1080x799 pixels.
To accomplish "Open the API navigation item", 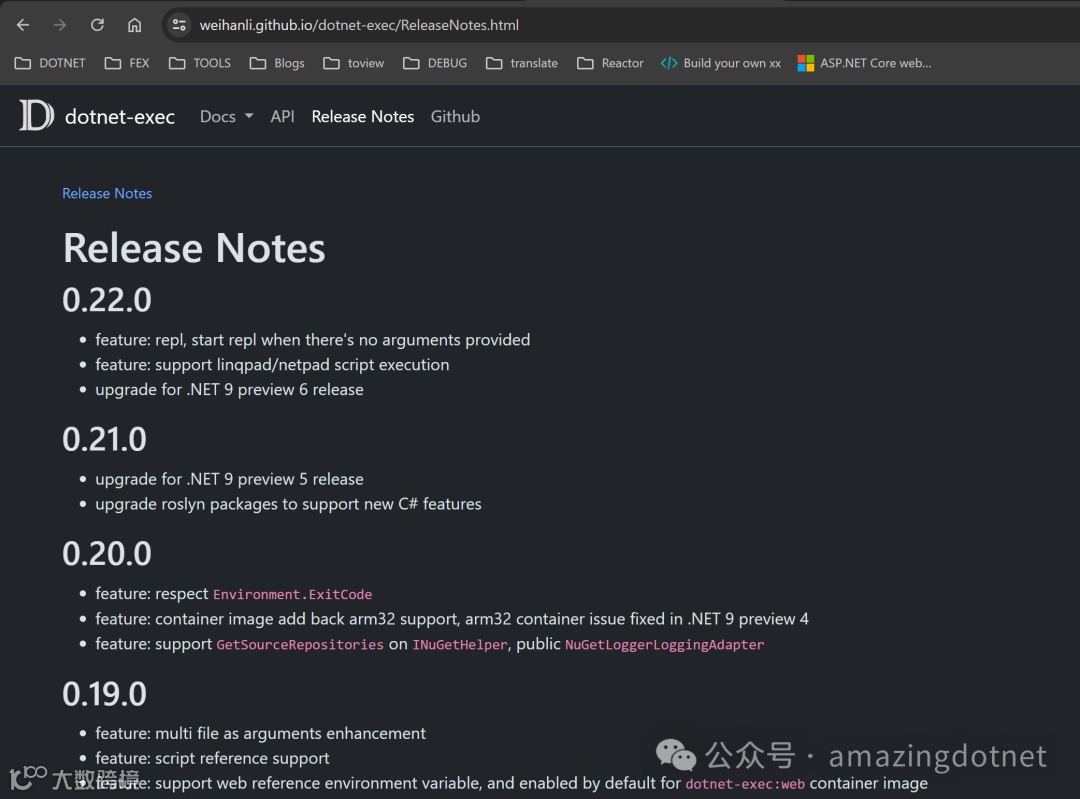I will pos(282,116).
